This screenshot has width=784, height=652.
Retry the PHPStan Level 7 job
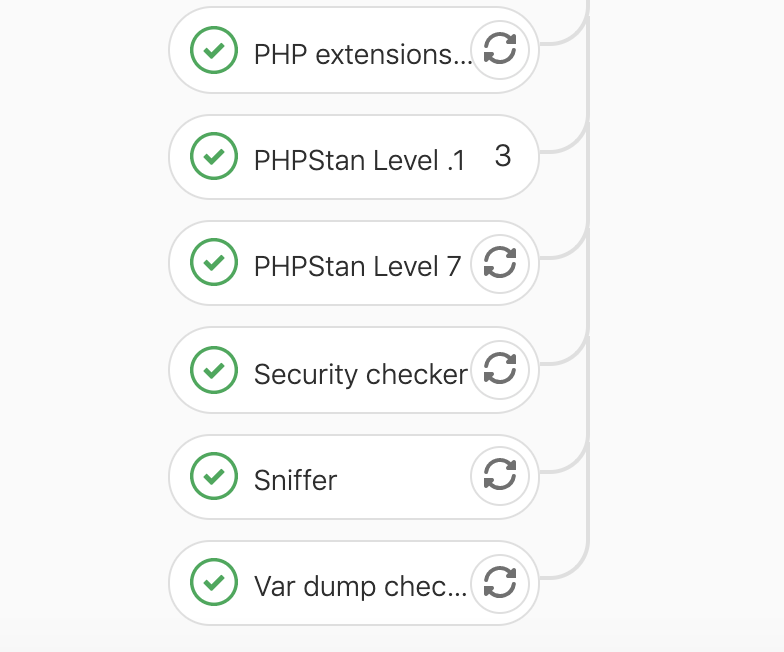500,263
